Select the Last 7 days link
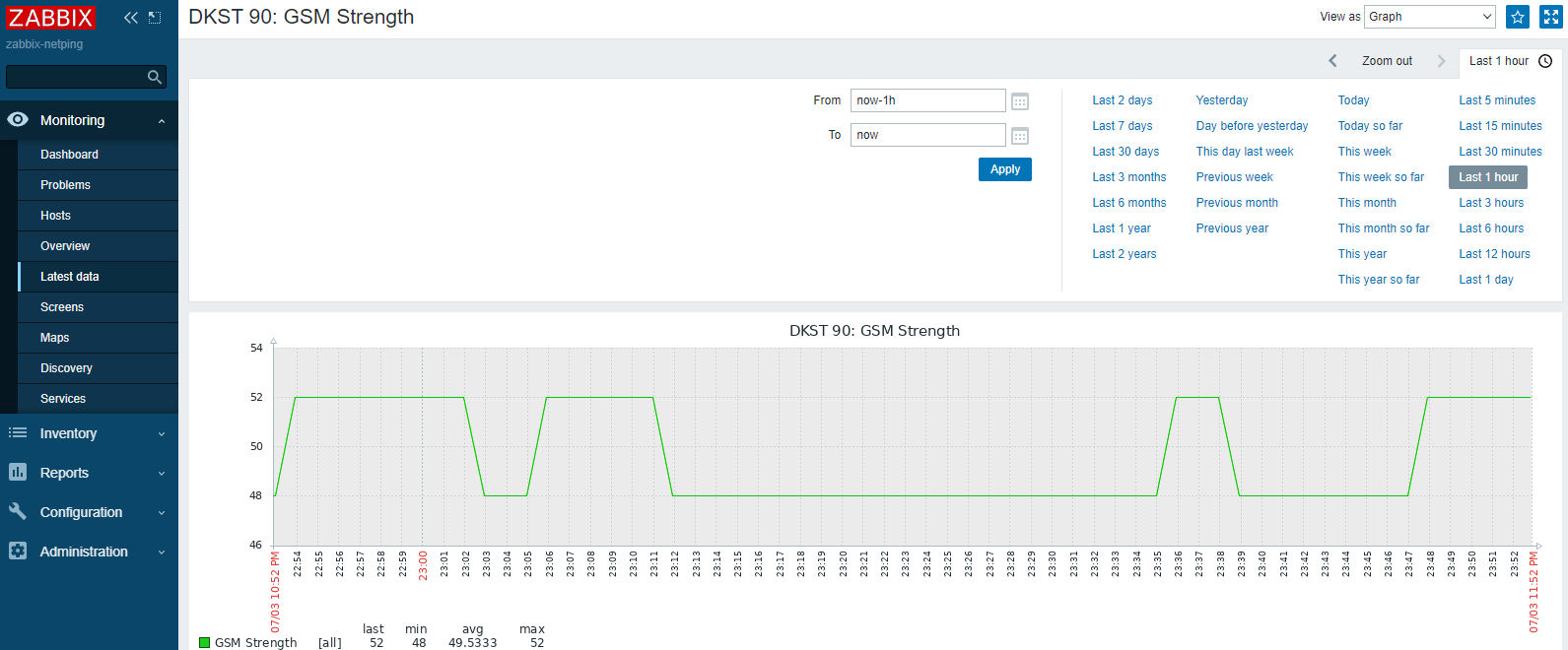Viewport: 1568px width, 650px height. [1122, 126]
